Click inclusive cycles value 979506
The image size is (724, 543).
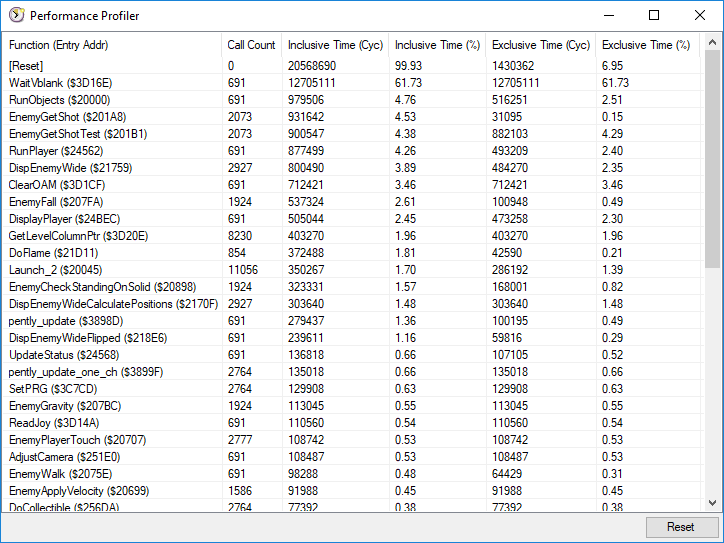click(306, 100)
